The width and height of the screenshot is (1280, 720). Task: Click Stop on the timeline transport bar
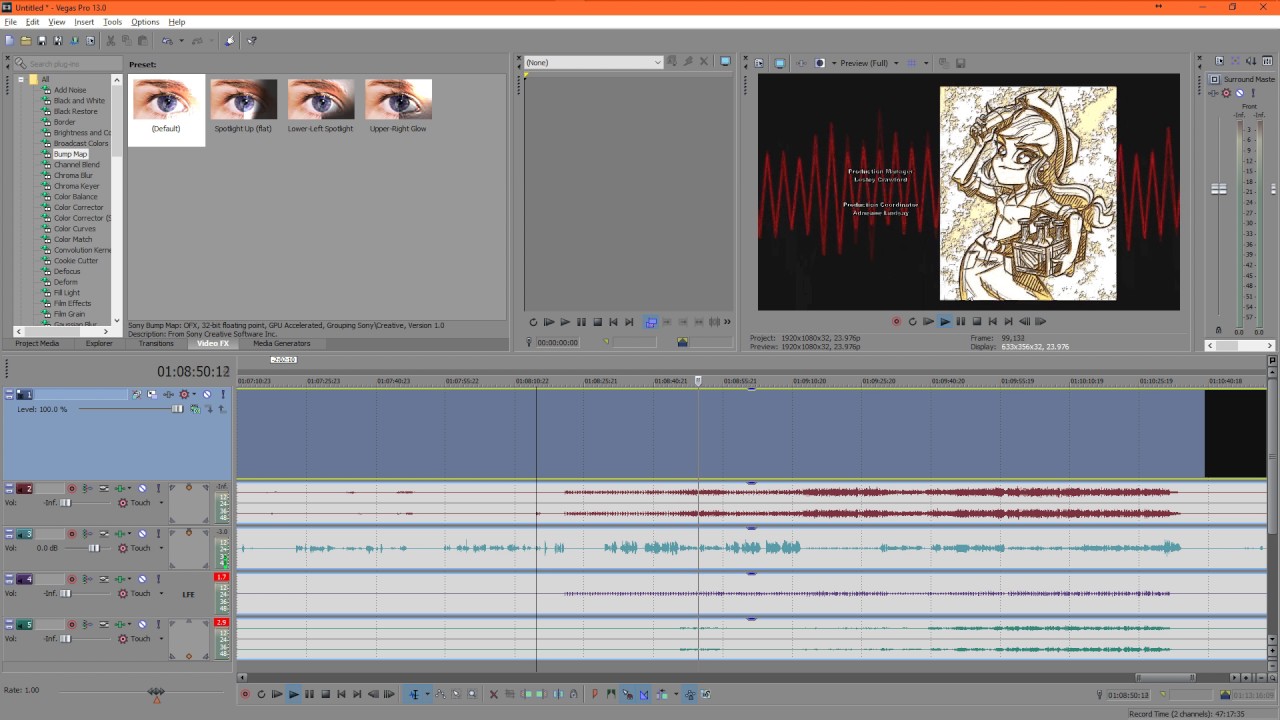[x=325, y=694]
